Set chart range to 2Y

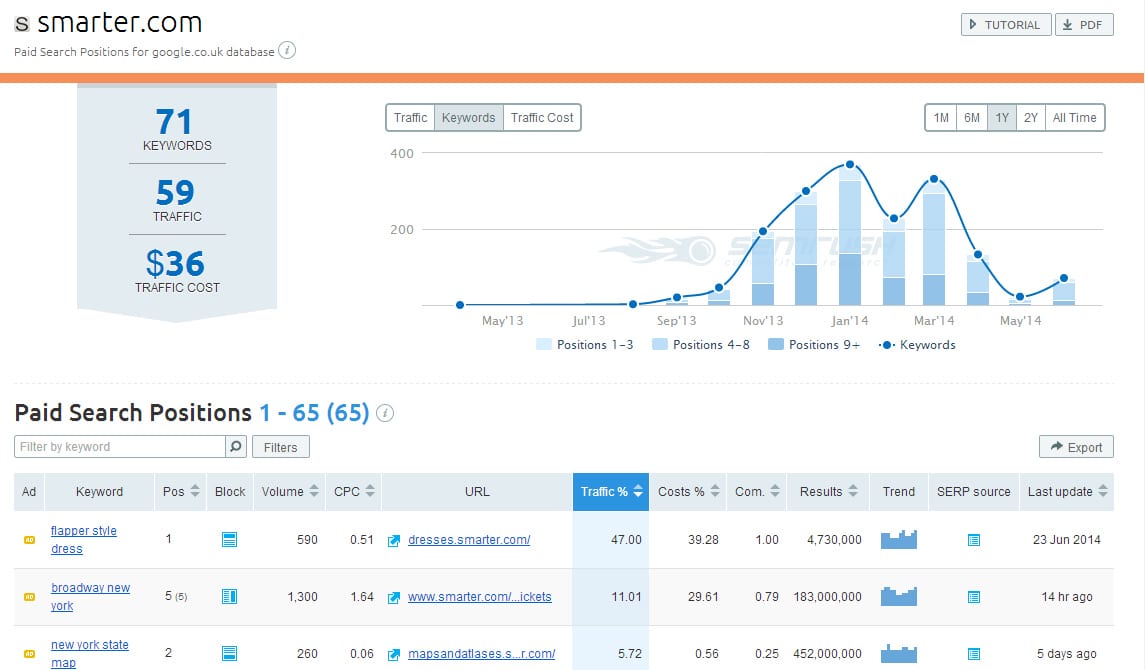coord(1030,118)
